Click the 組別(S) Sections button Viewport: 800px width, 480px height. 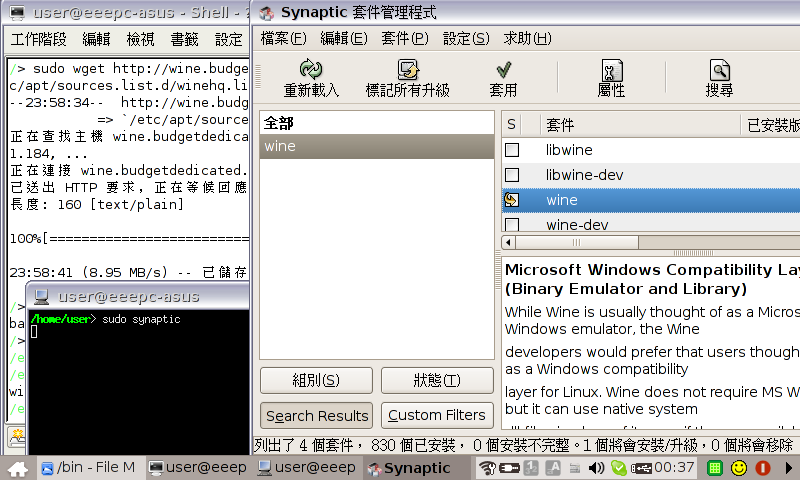(x=316, y=380)
